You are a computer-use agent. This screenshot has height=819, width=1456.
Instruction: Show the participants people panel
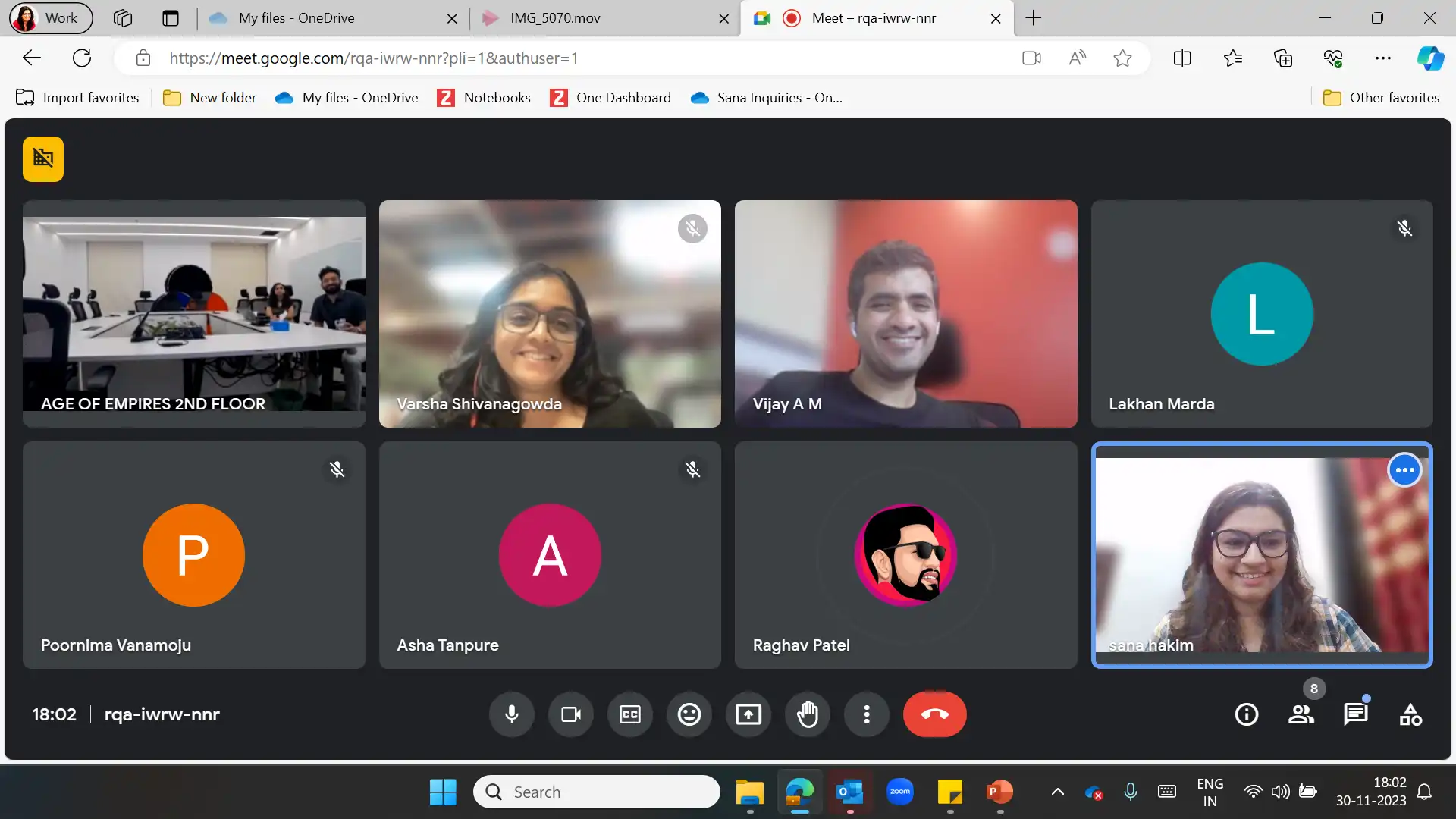click(1301, 714)
